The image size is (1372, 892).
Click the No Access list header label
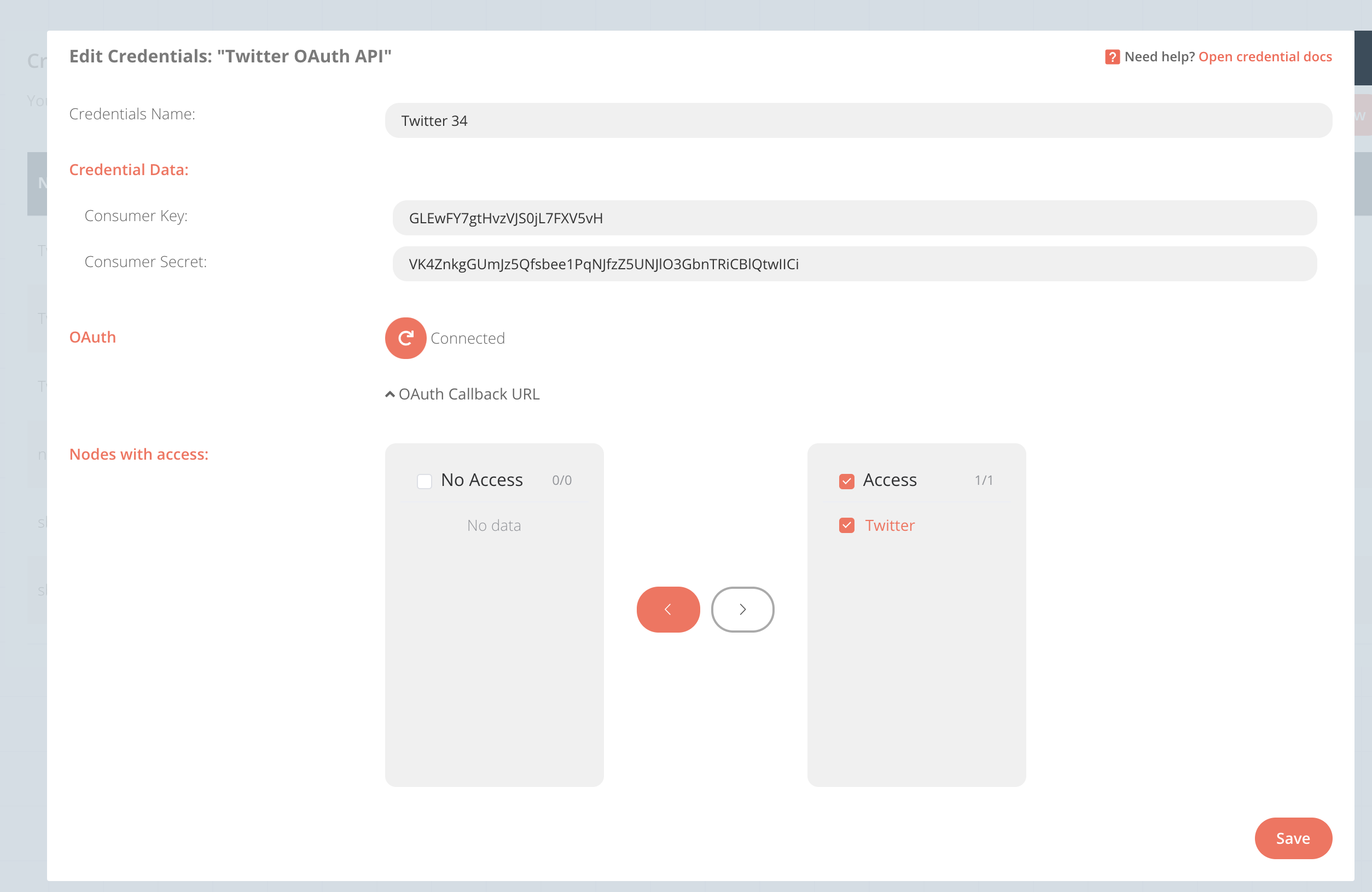click(x=481, y=480)
